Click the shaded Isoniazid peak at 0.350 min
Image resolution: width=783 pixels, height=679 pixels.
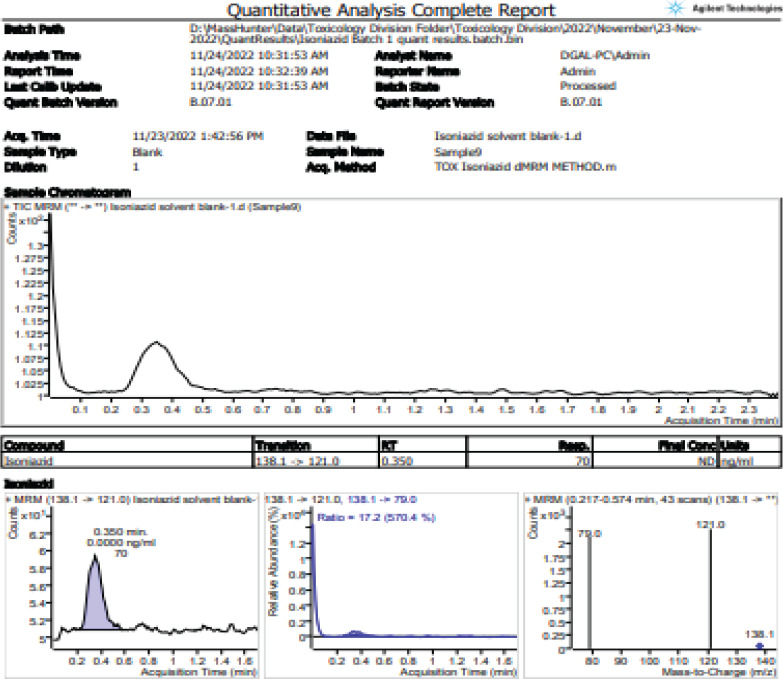(95, 605)
